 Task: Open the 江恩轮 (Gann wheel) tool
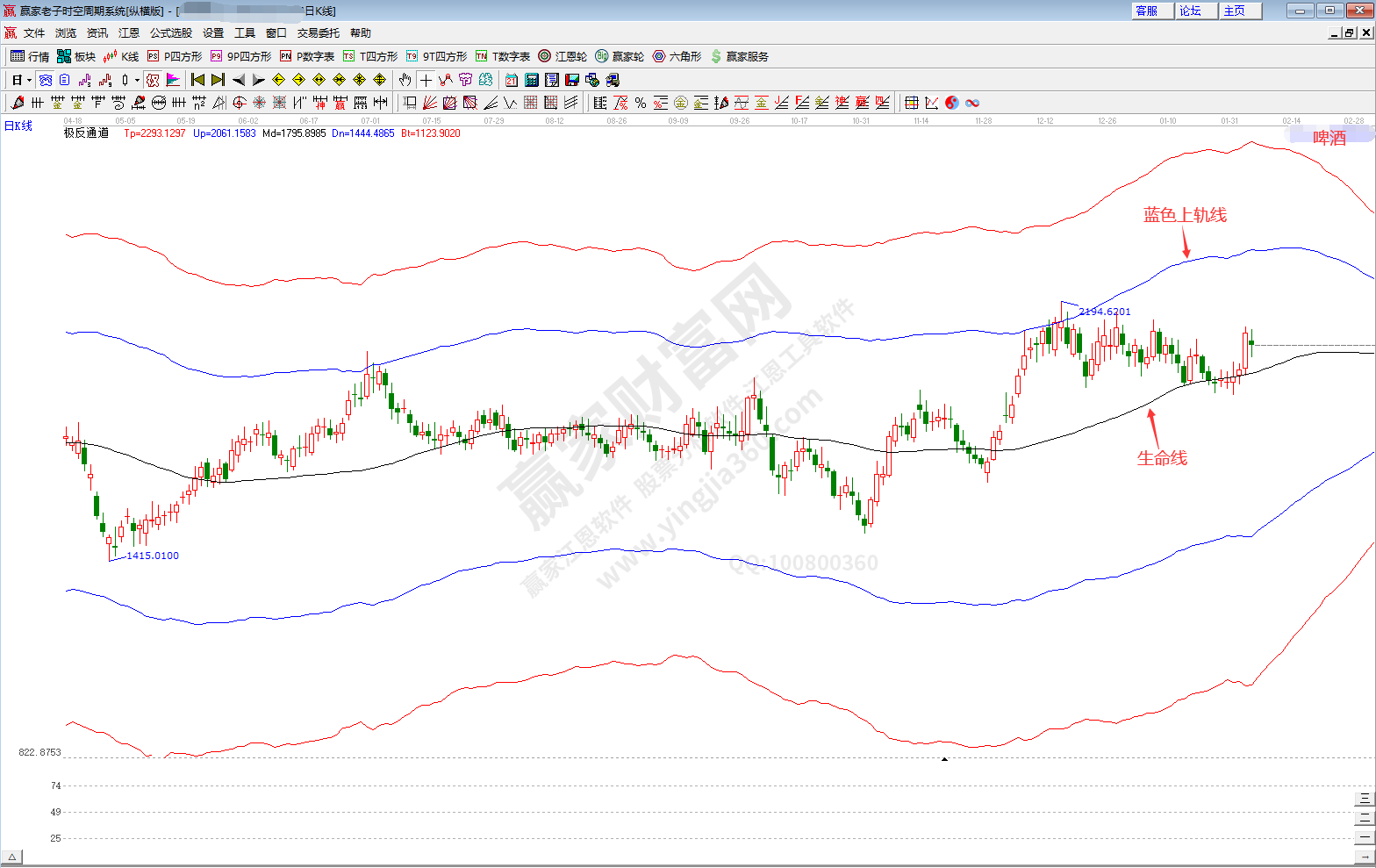pos(563,56)
